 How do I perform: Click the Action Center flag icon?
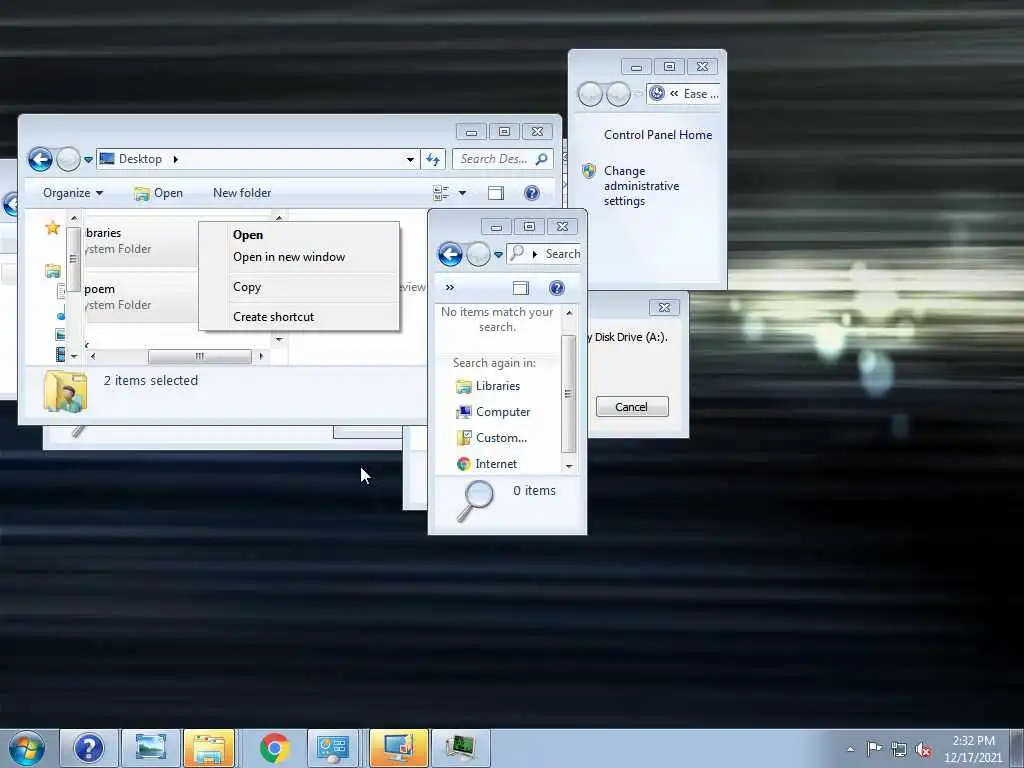pos(874,749)
